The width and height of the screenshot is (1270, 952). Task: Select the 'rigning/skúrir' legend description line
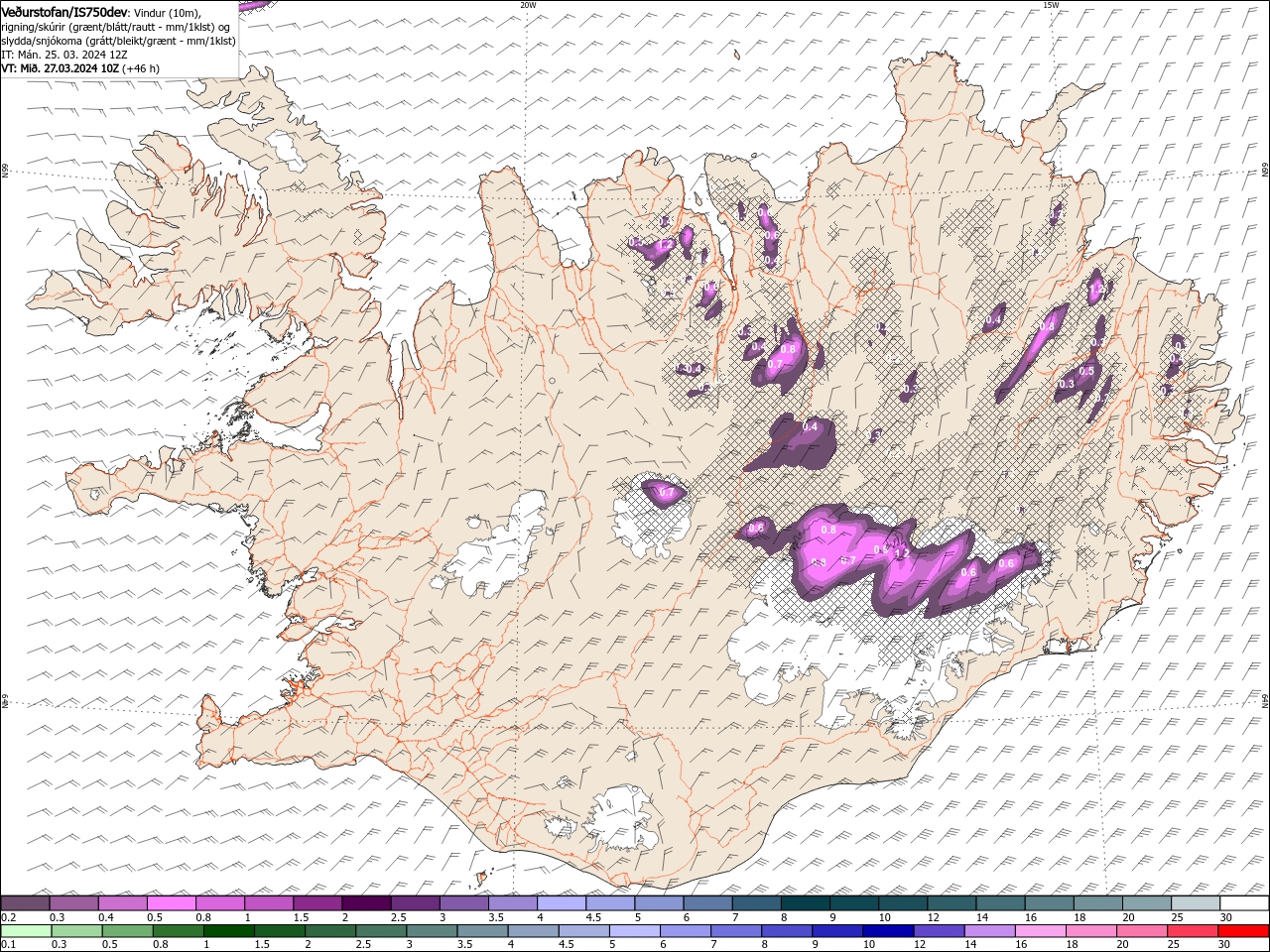pyautogui.click(x=116, y=27)
